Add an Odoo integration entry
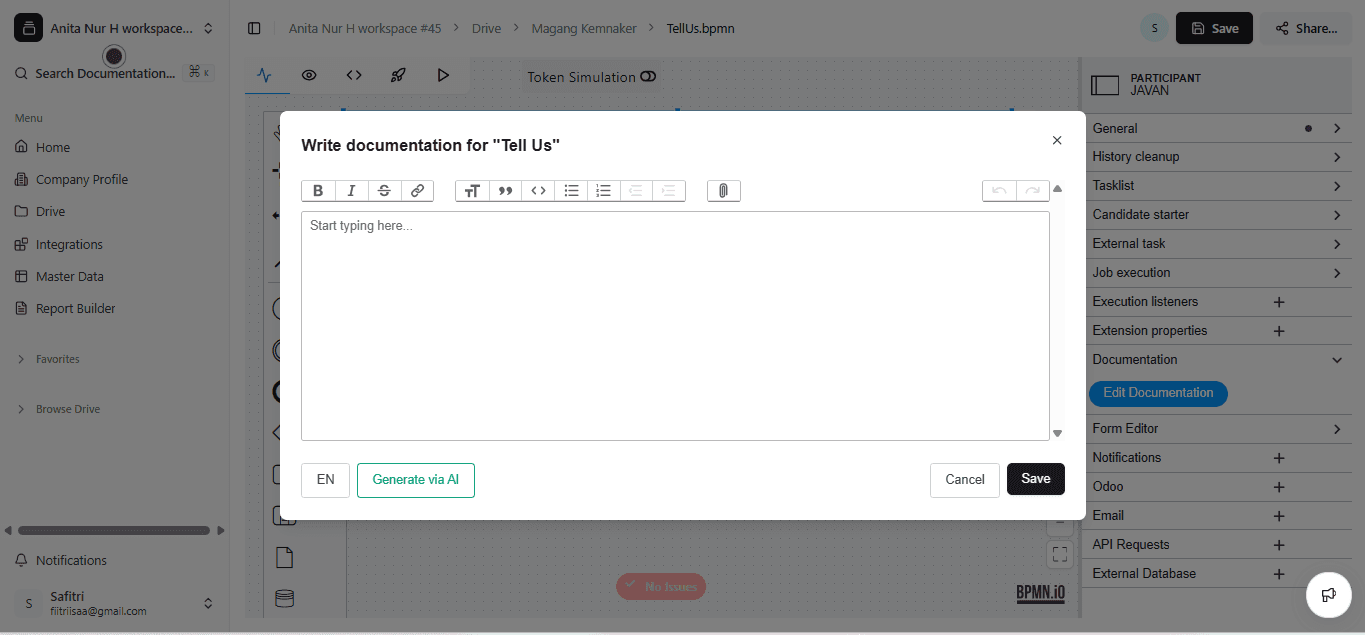Viewport: 1365px width, 635px height. click(x=1278, y=486)
